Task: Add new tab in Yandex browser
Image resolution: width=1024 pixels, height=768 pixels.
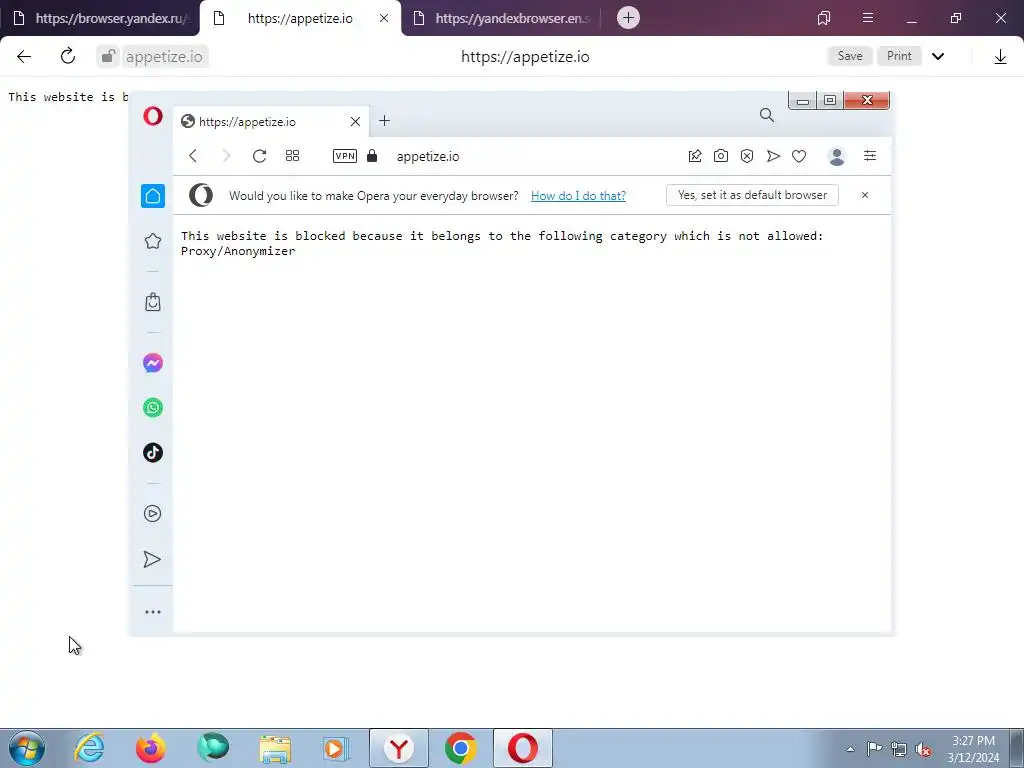Action: 628,18
